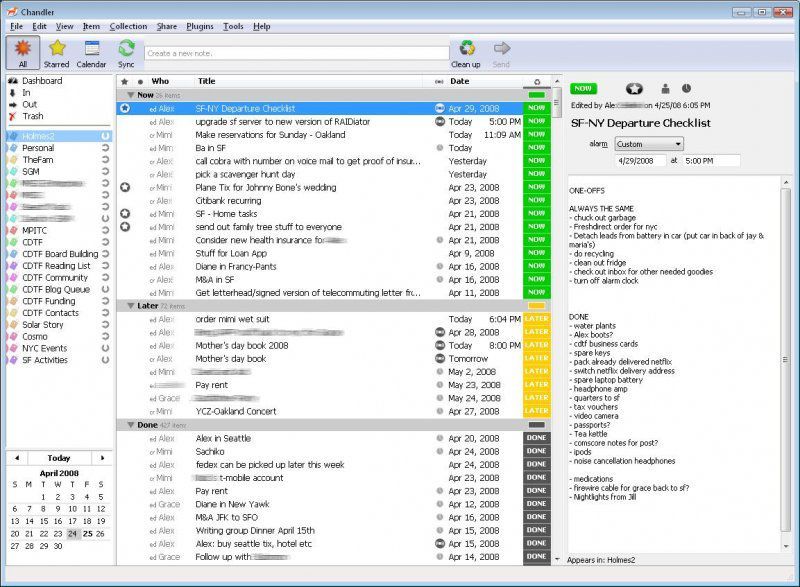The image size is (800, 587).
Task: Collapse the Later section in list
Action: coord(129,305)
